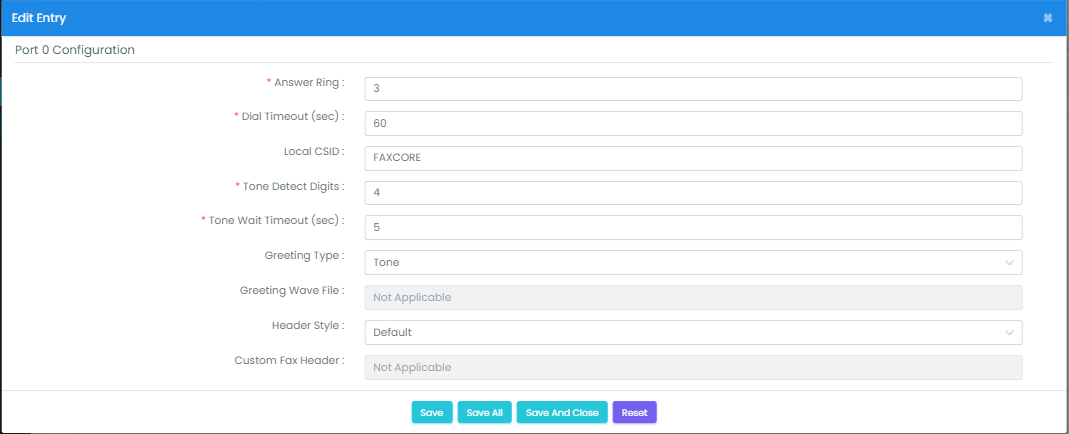Click the Save button
This screenshot has height=434, width=1069.
[x=432, y=412]
